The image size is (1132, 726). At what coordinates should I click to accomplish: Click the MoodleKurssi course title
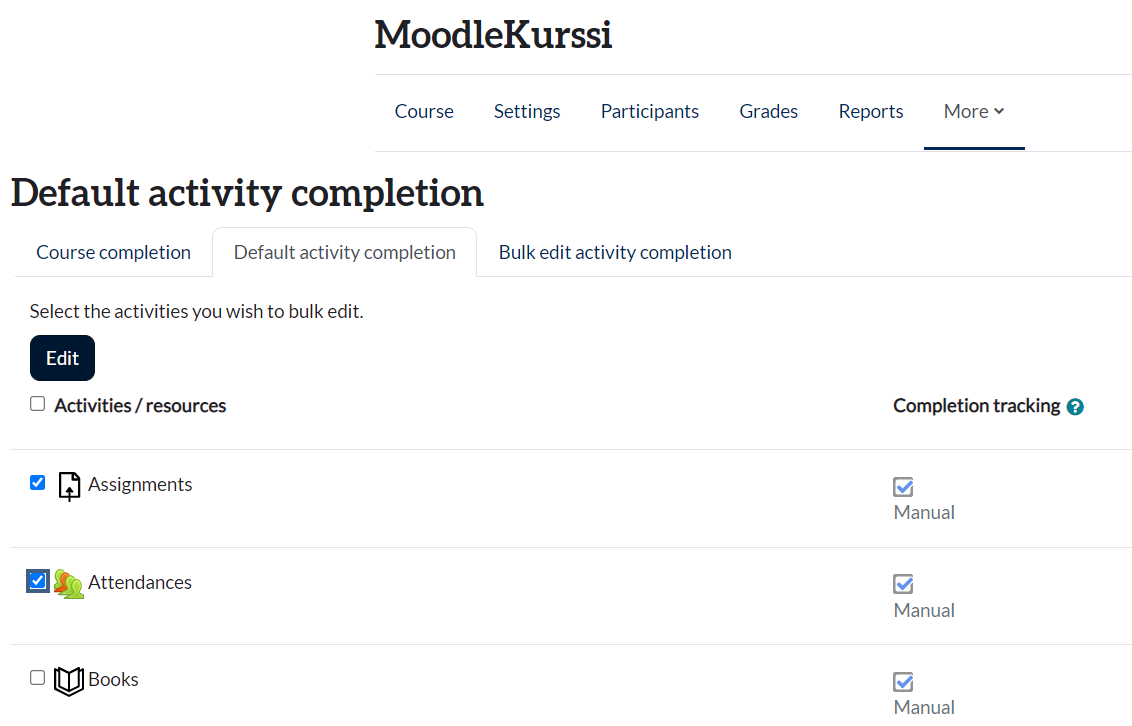point(493,35)
